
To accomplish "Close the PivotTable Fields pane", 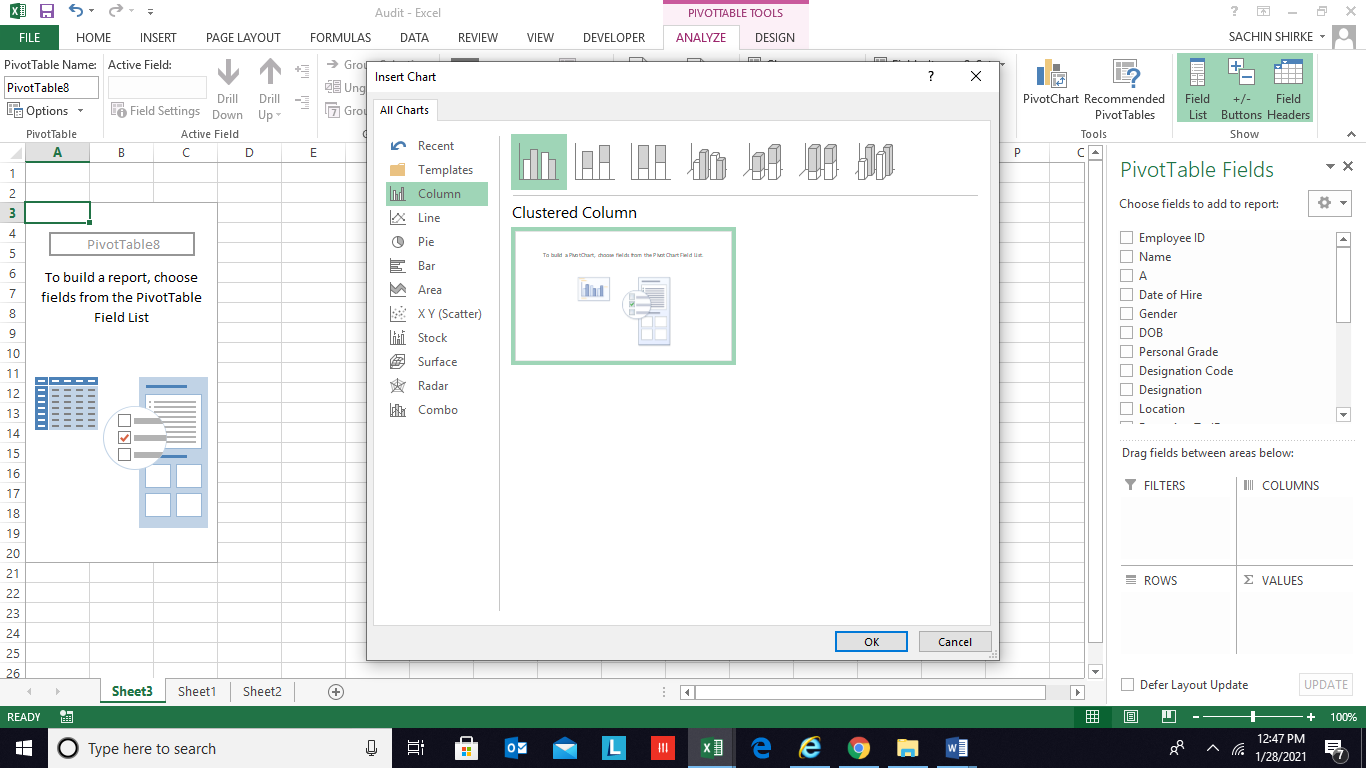I will click(x=1348, y=167).
